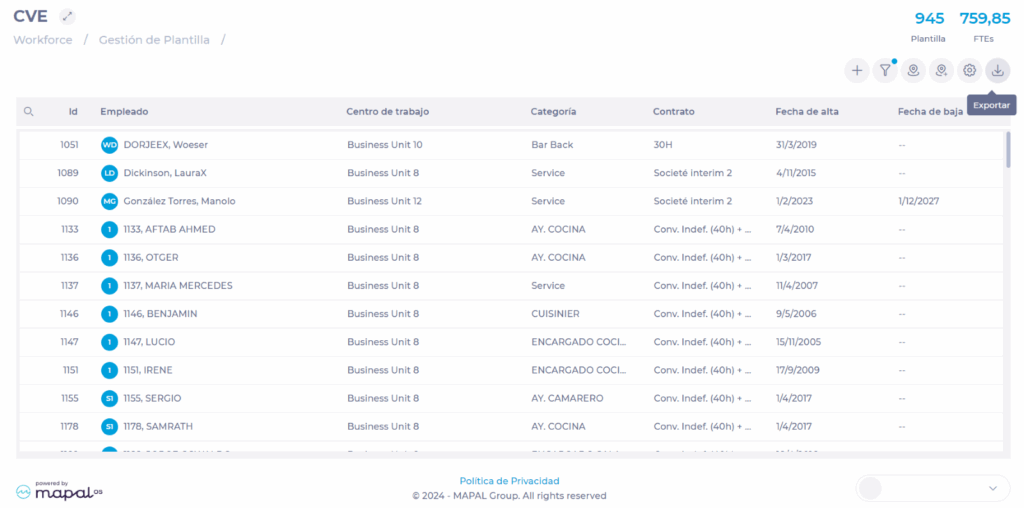Click the plus icon to add employee

(856, 70)
